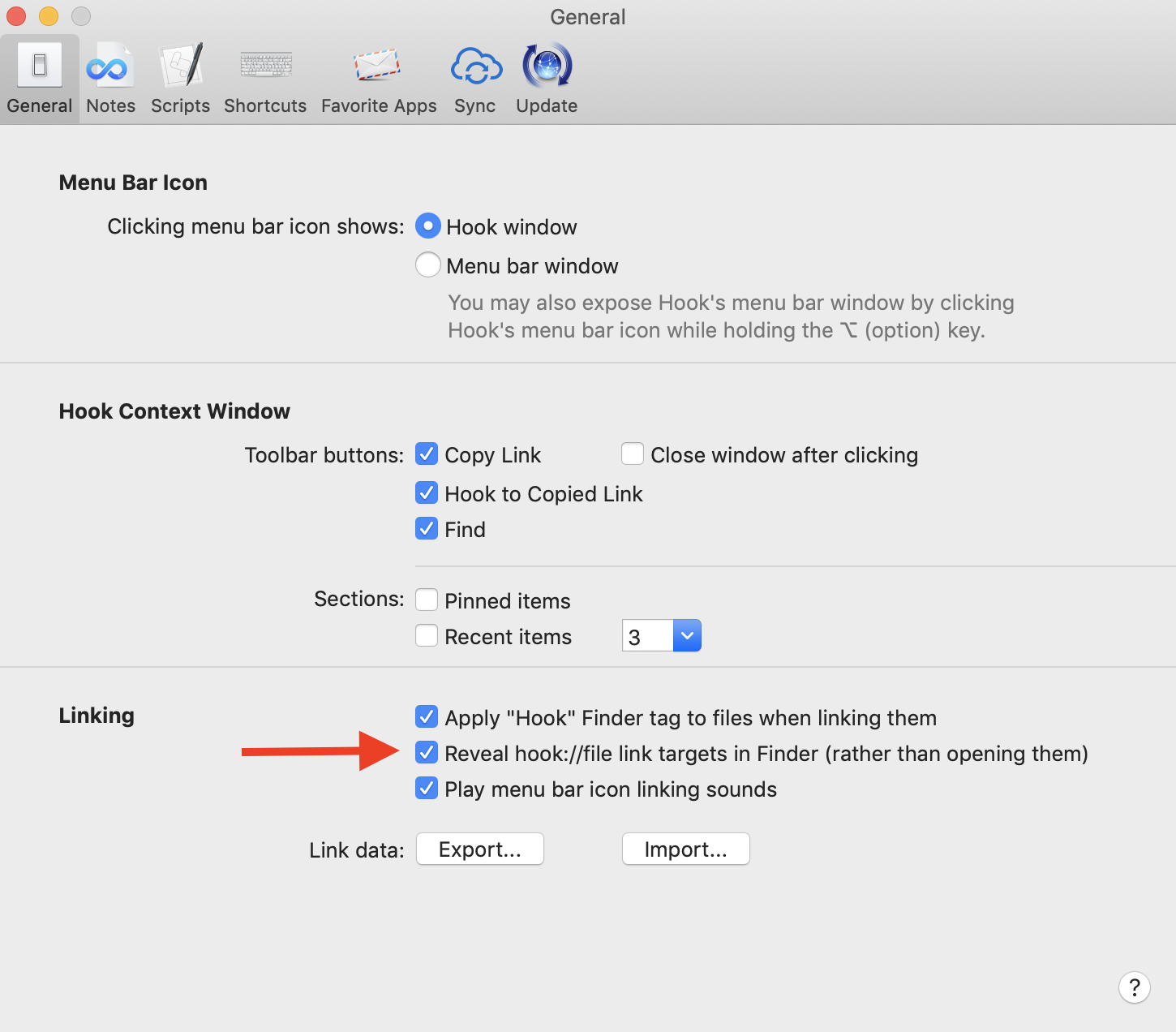Click the Import... link data button

point(686,849)
